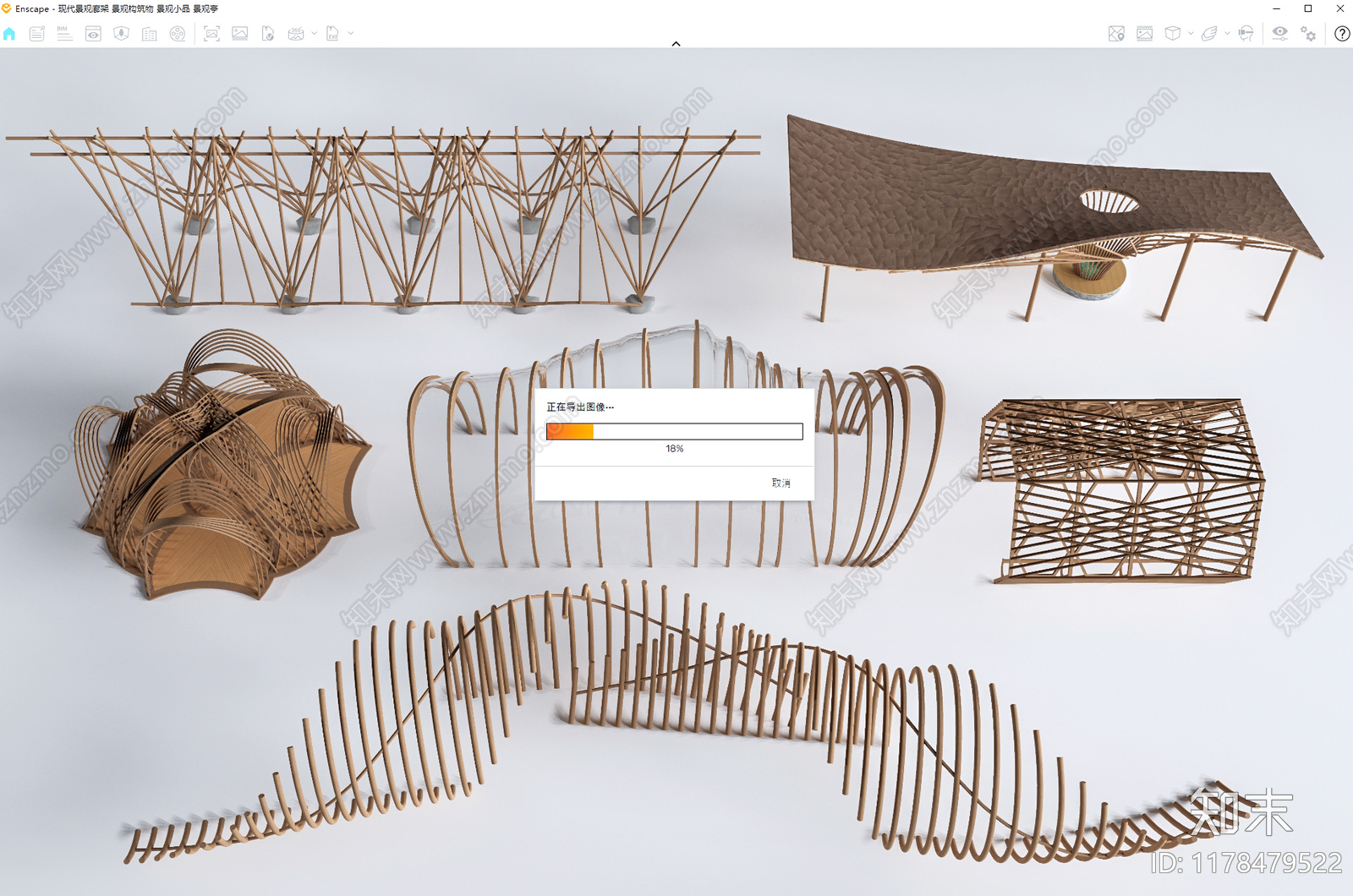Screen dimensions: 1353x896
Task: Click the screenshot capture icon
Action: pyautogui.click(x=212, y=34)
